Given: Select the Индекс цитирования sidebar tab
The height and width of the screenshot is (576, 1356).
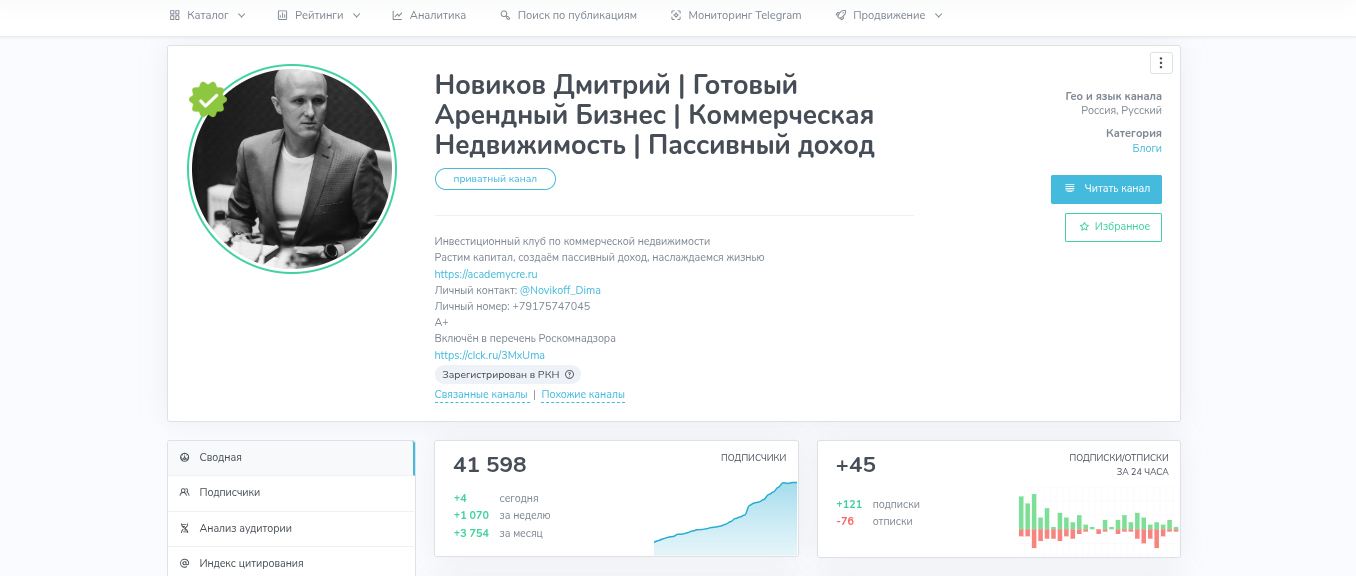Looking at the screenshot, I should tap(291, 563).
